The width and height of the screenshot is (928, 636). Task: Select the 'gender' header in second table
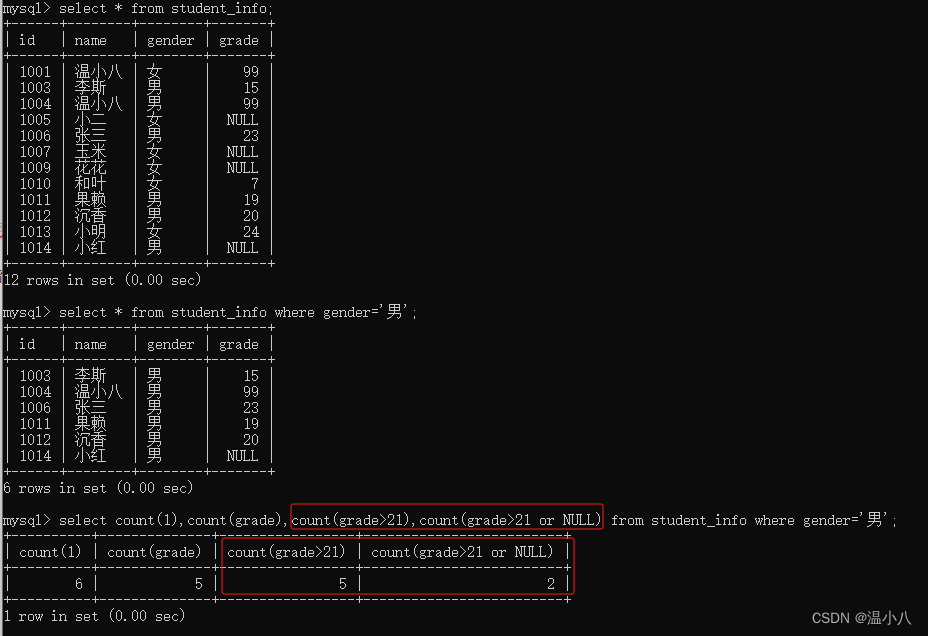(x=170, y=344)
